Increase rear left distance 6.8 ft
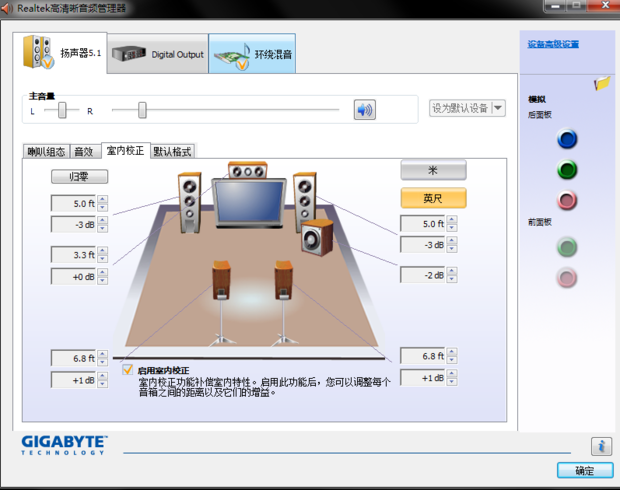Image resolution: width=620 pixels, height=490 pixels. point(102,354)
